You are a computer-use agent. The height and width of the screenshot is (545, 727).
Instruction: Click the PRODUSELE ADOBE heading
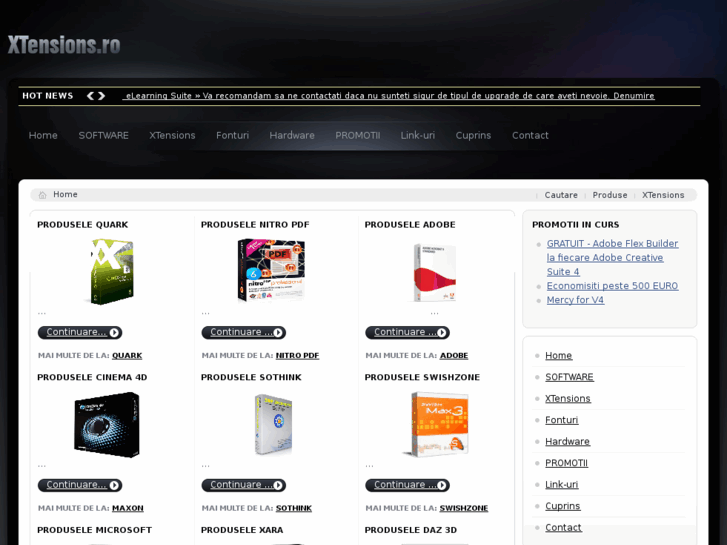410,225
